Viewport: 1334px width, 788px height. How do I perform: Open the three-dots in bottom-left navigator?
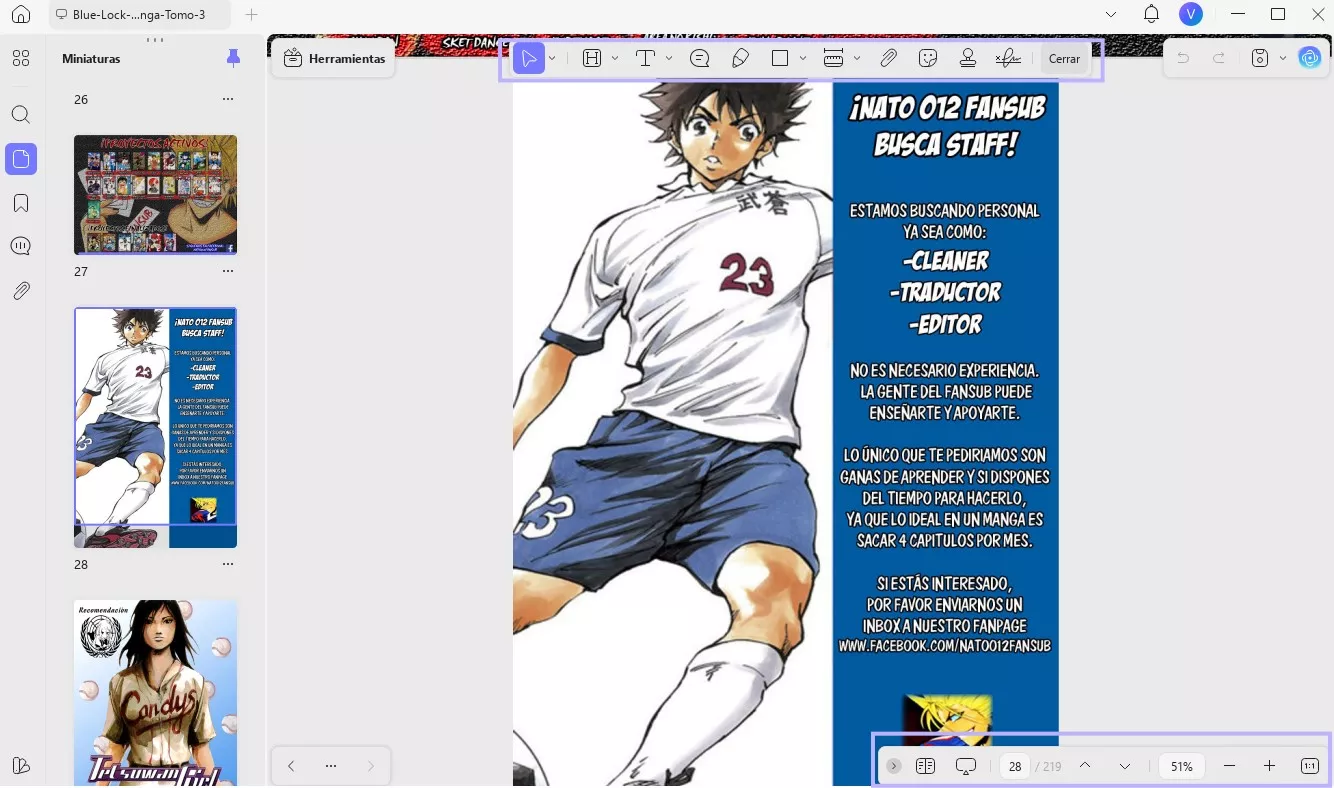331,766
